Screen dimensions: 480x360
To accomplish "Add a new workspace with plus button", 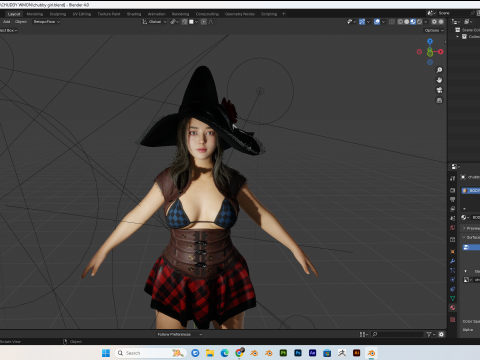I will (x=284, y=14).
